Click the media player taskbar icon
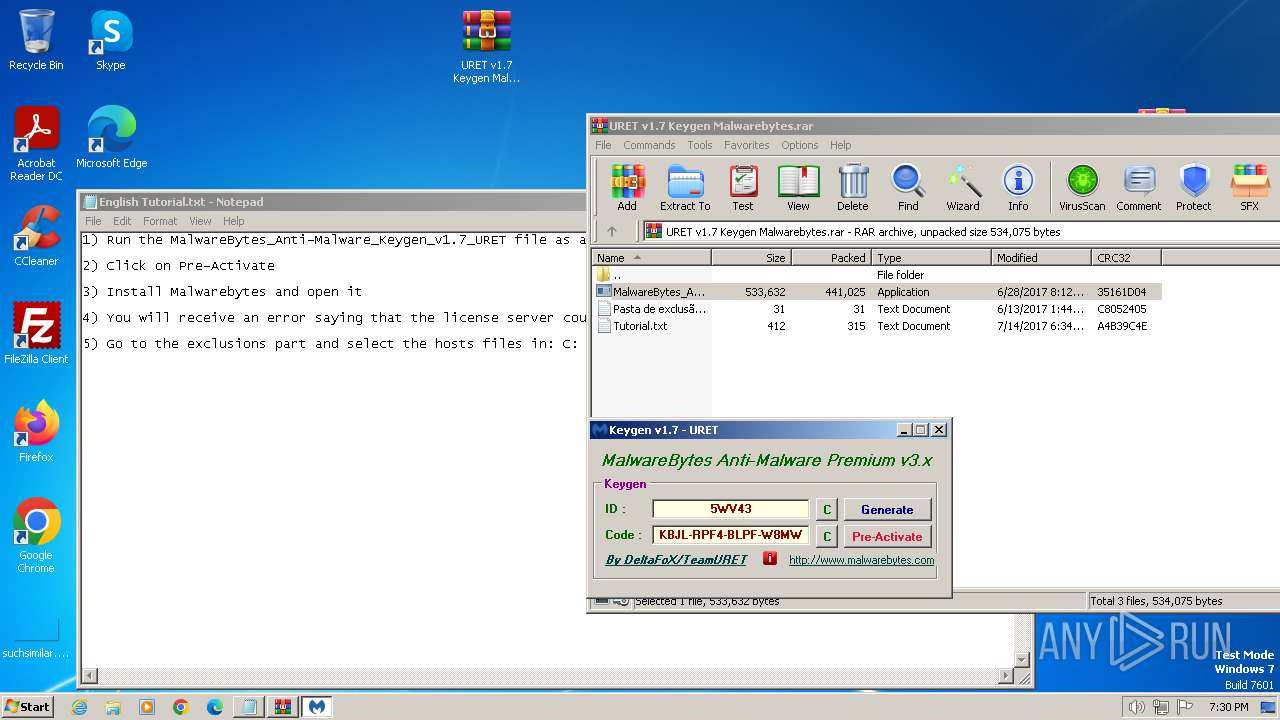This screenshot has height=720, width=1280. 147,706
